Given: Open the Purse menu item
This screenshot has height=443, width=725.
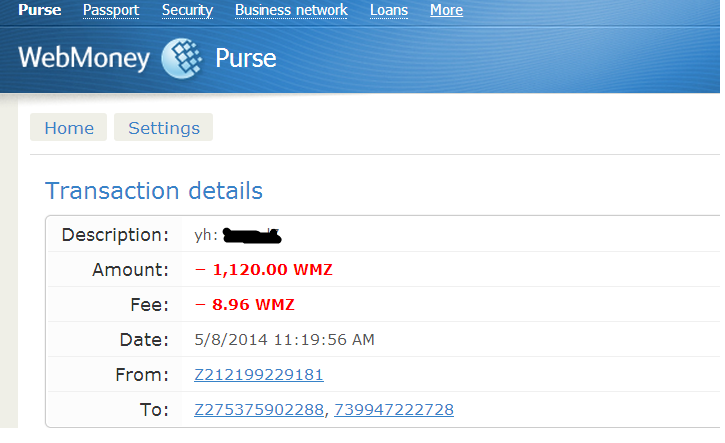Looking at the screenshot, I should (x=40, y=10).
